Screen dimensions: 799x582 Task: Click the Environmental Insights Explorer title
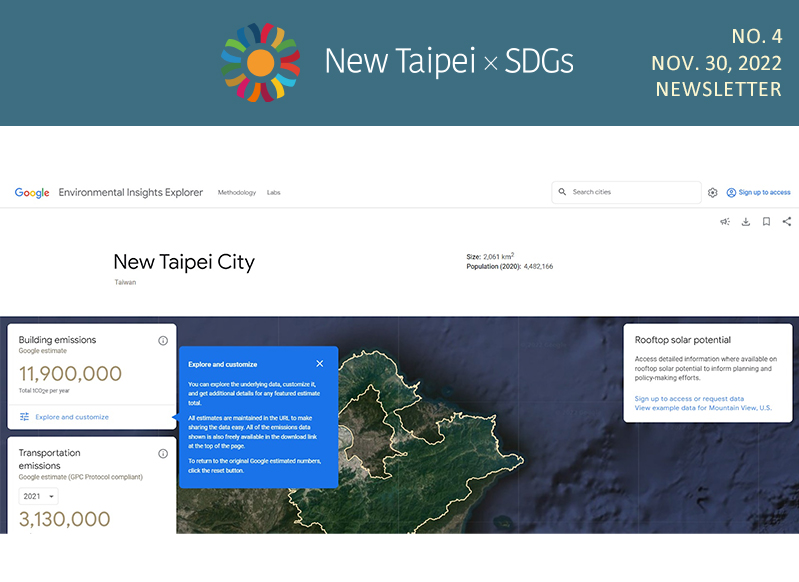click(130, 192)
